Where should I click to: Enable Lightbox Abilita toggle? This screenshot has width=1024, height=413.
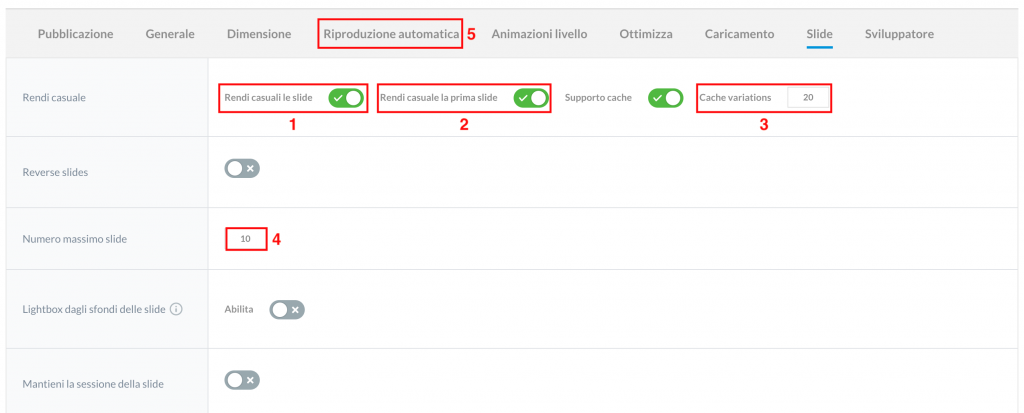pyautogui.click(x=287, y=310)
